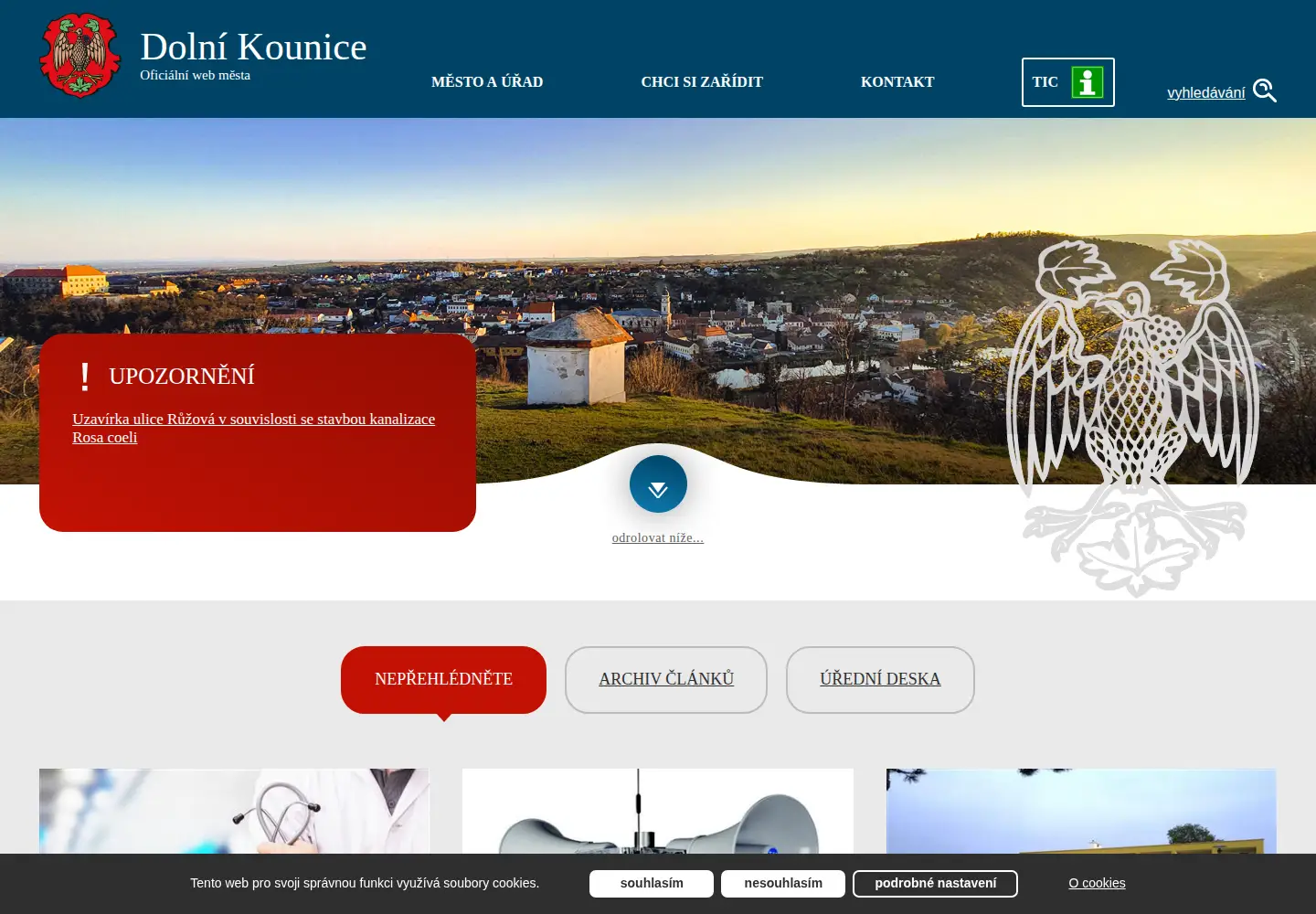Image resolution: width=1316 pixels, height=914 pixels.
Task: Open the article thumbnail with the loudspeakers
Action: coord(658,812)
